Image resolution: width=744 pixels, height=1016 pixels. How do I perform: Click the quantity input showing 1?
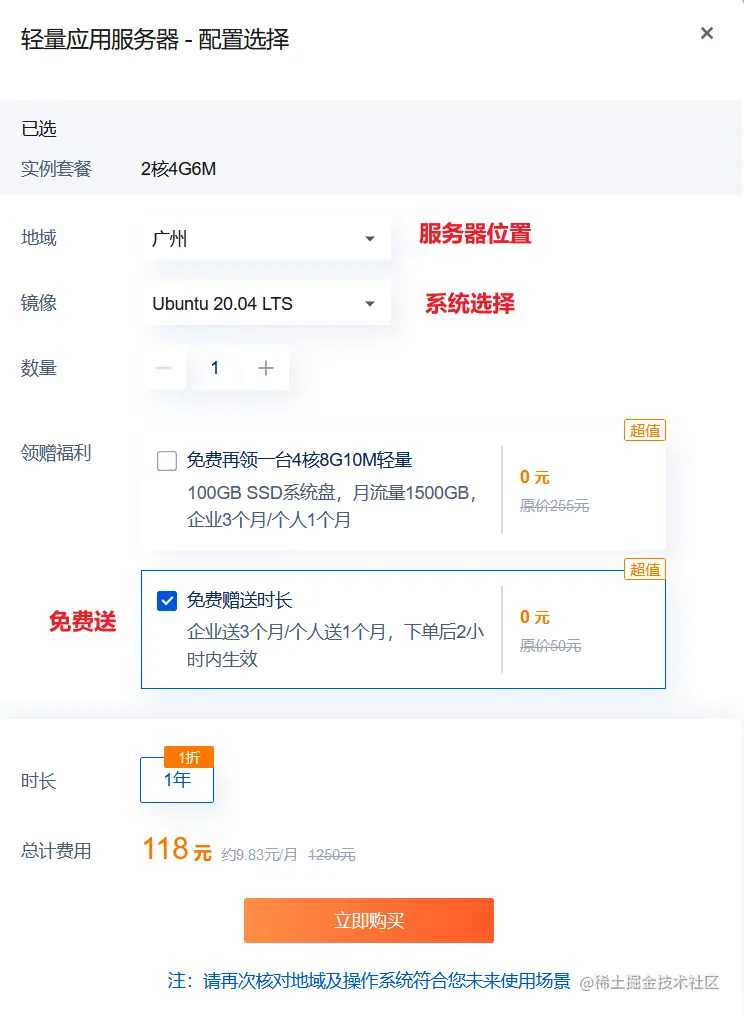pyautogui.click(x=214, y=368)
